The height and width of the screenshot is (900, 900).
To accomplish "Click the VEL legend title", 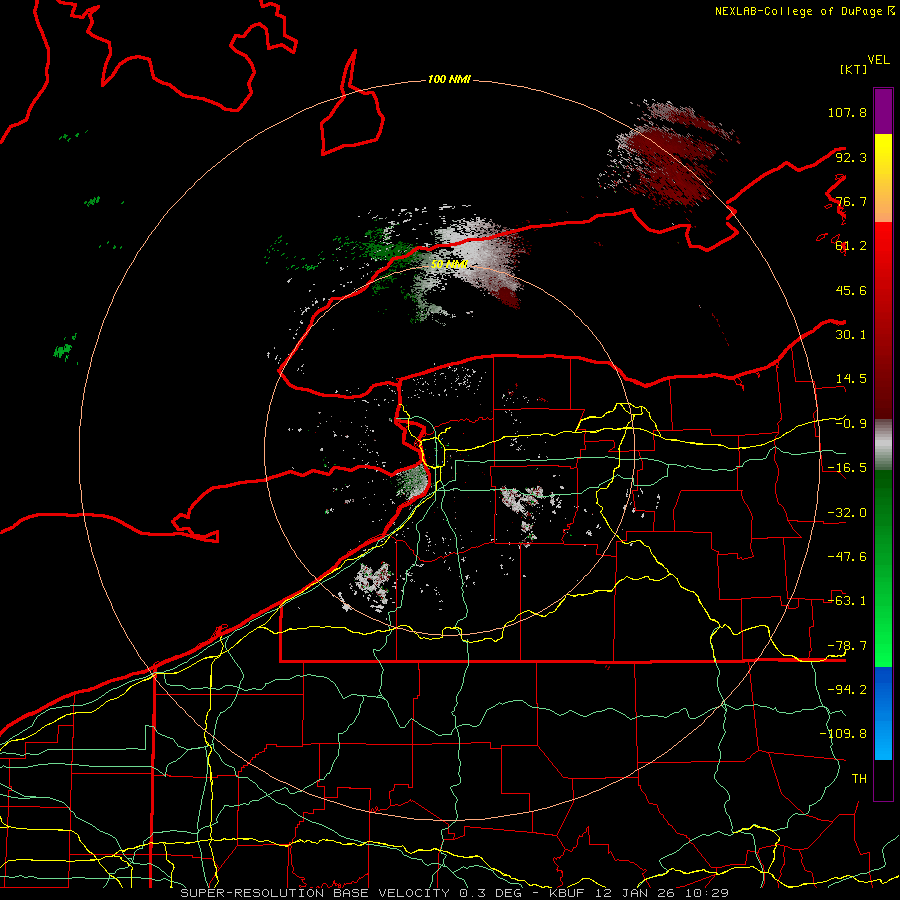I will click(x=878, y=60).
